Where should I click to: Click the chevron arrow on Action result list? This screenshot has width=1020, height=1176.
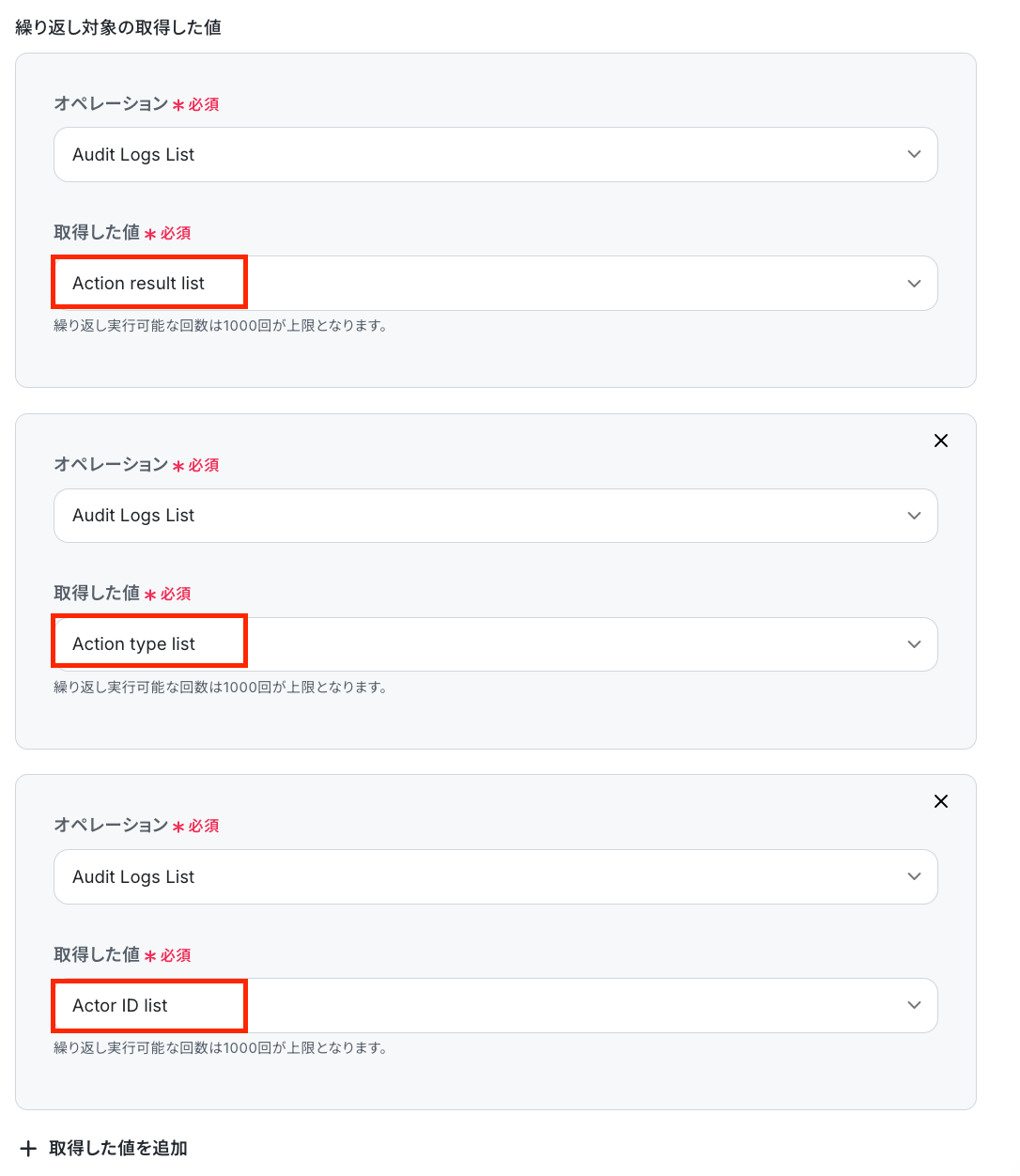tap(914, 284)
